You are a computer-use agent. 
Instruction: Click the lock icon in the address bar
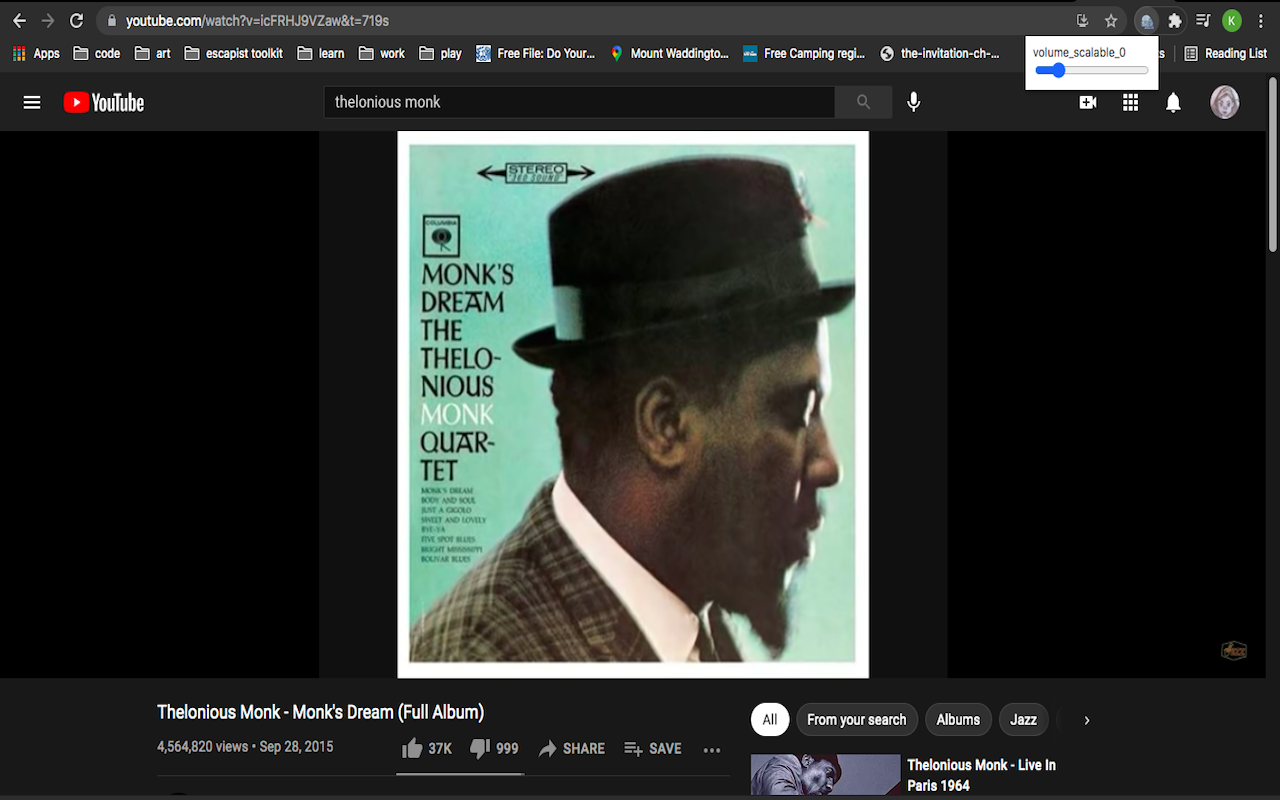(x=111, y=20)
